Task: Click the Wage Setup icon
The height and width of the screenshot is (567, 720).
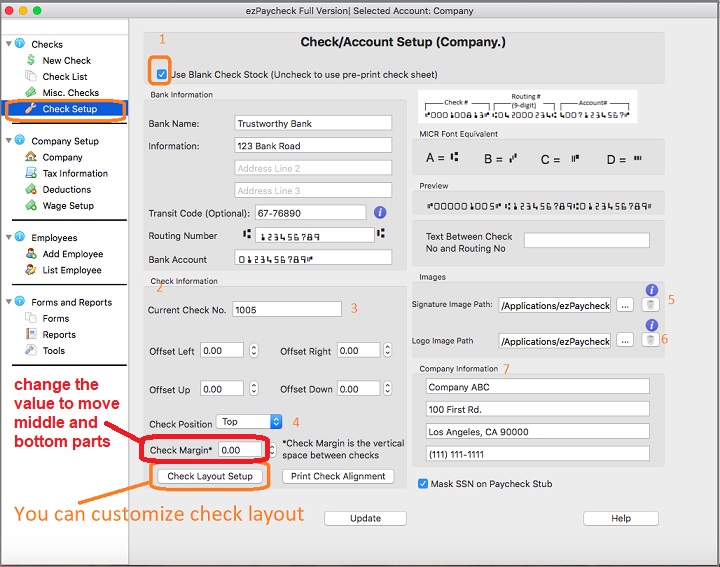Action: tap(31, 205)
